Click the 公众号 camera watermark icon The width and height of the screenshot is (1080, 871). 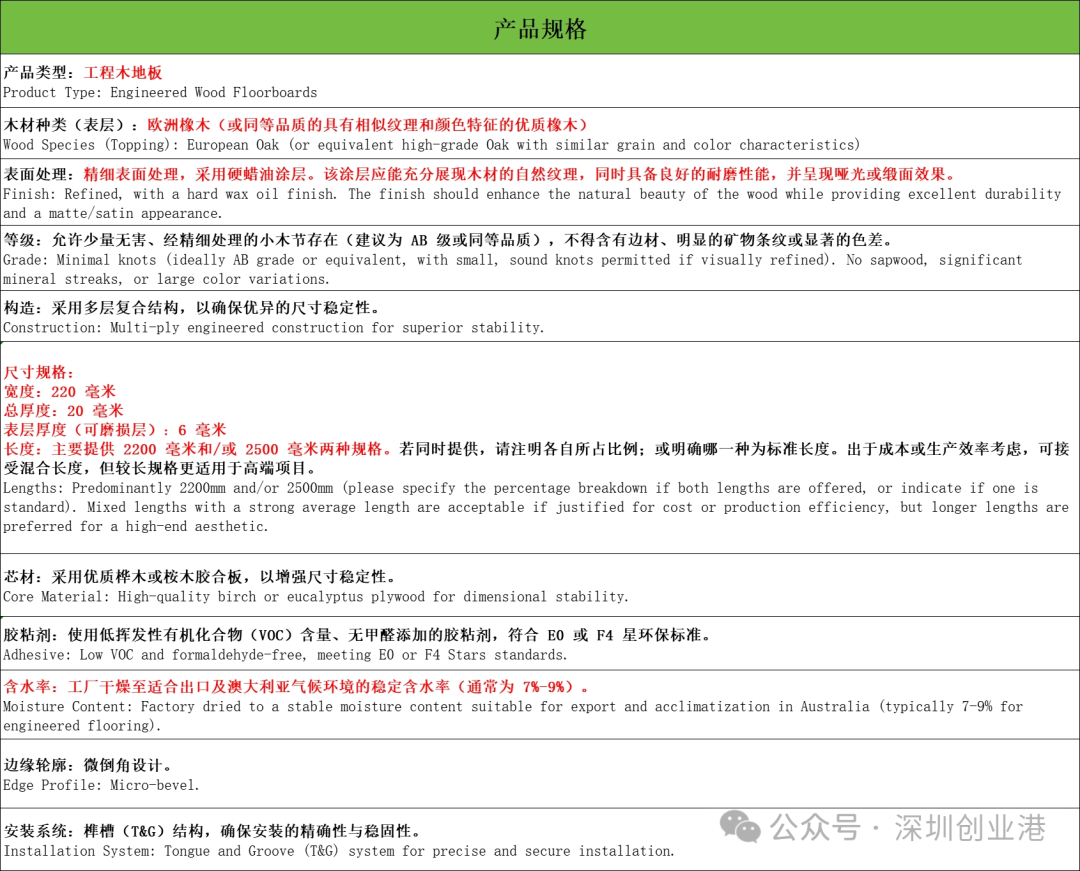click(739, 828)
